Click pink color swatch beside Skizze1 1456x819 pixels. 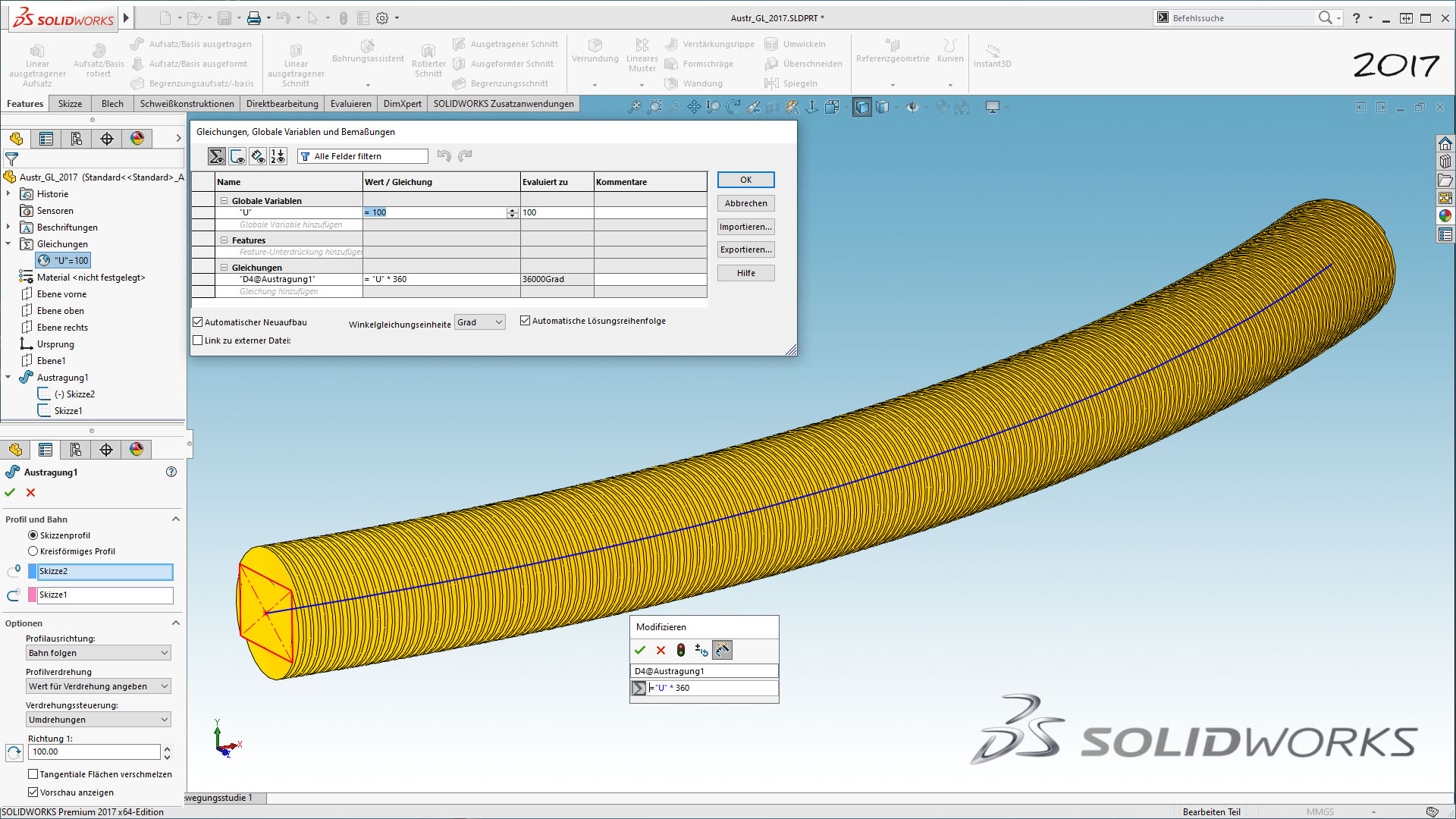[33, 595]
